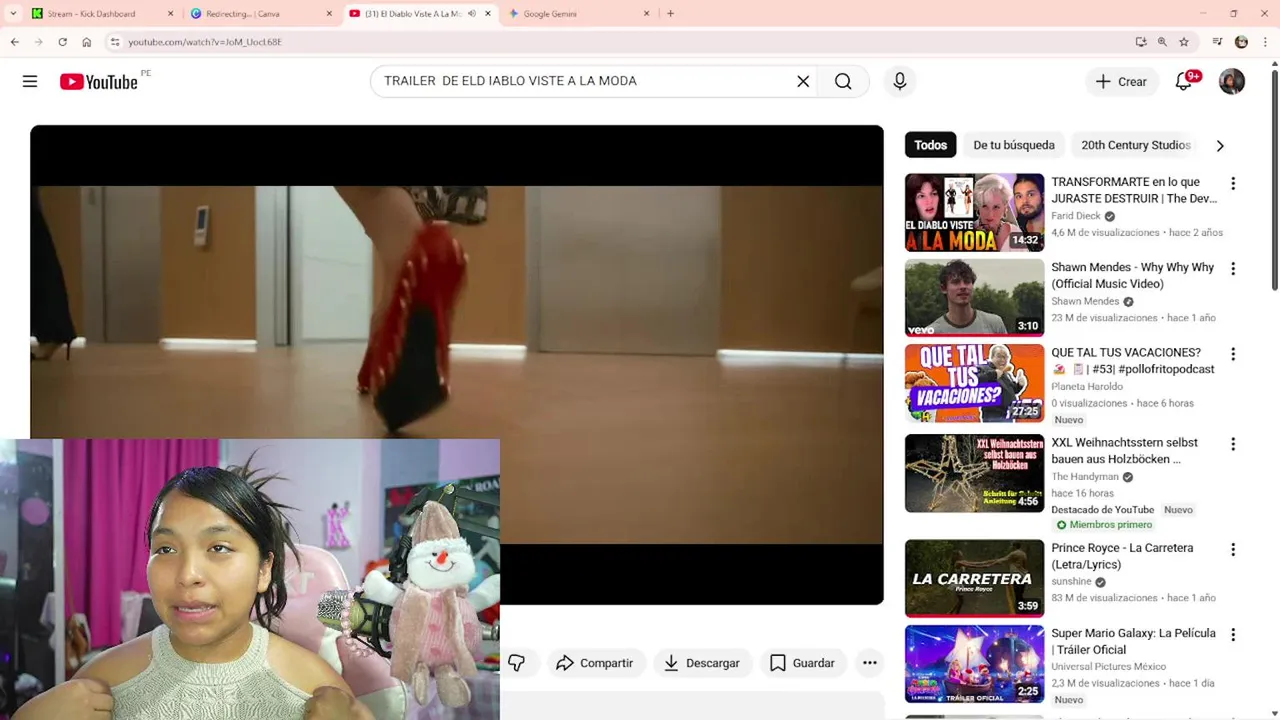Show more filter chips with right arrow
1280x720 pixels.
(1220, 146)
